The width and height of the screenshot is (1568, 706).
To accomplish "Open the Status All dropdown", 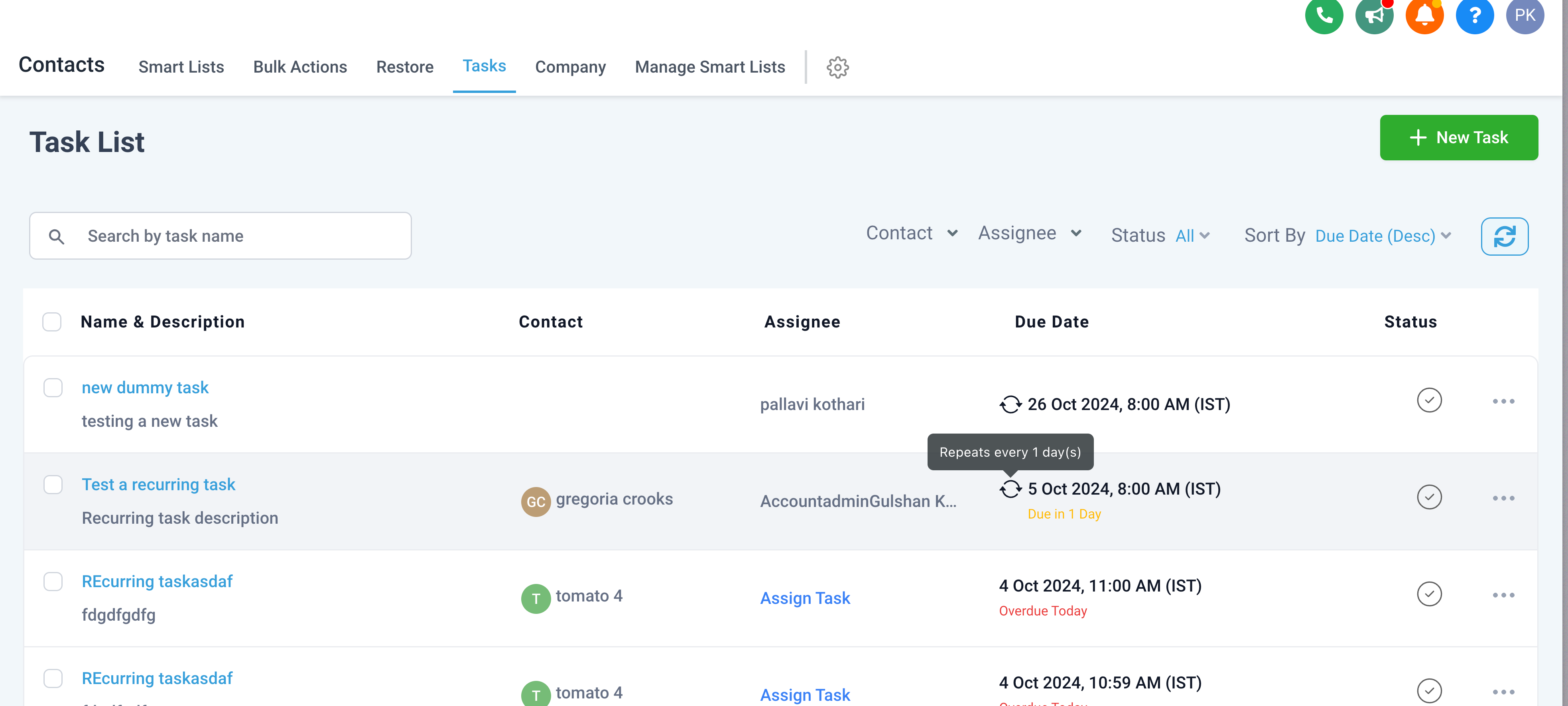I will pos(1192,236).
